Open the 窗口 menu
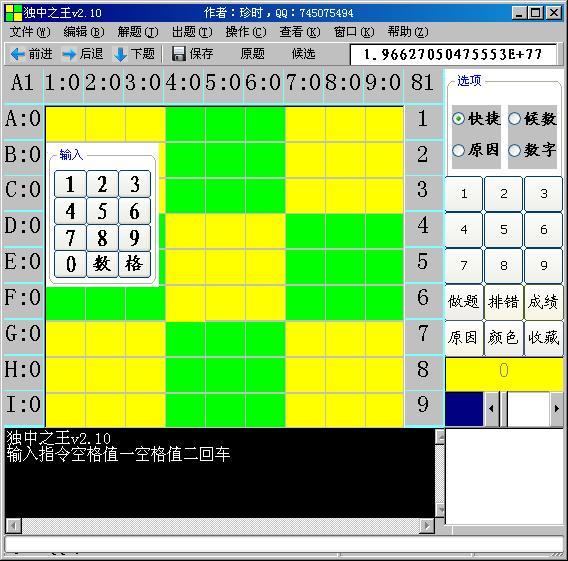The width and height of the screenshot is (568, 561). coord(354,32)
